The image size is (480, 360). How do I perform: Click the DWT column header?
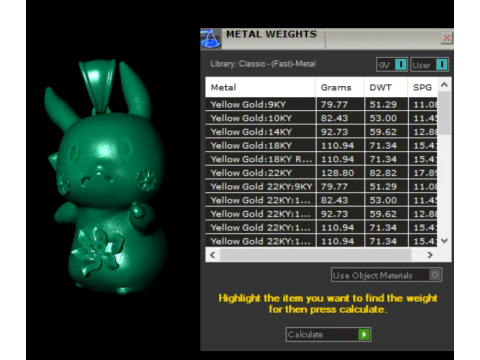(x=386, y=87)
